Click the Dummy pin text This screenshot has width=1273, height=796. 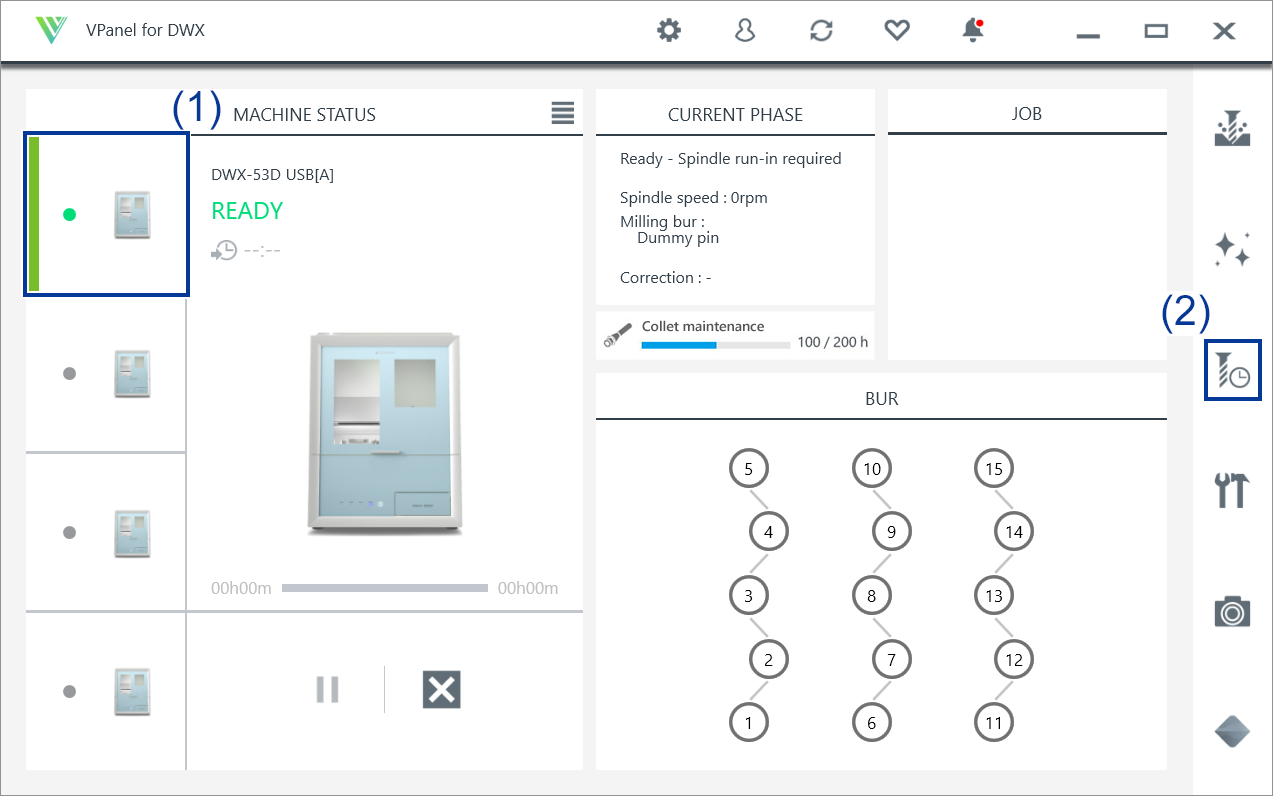click(678, 238)
